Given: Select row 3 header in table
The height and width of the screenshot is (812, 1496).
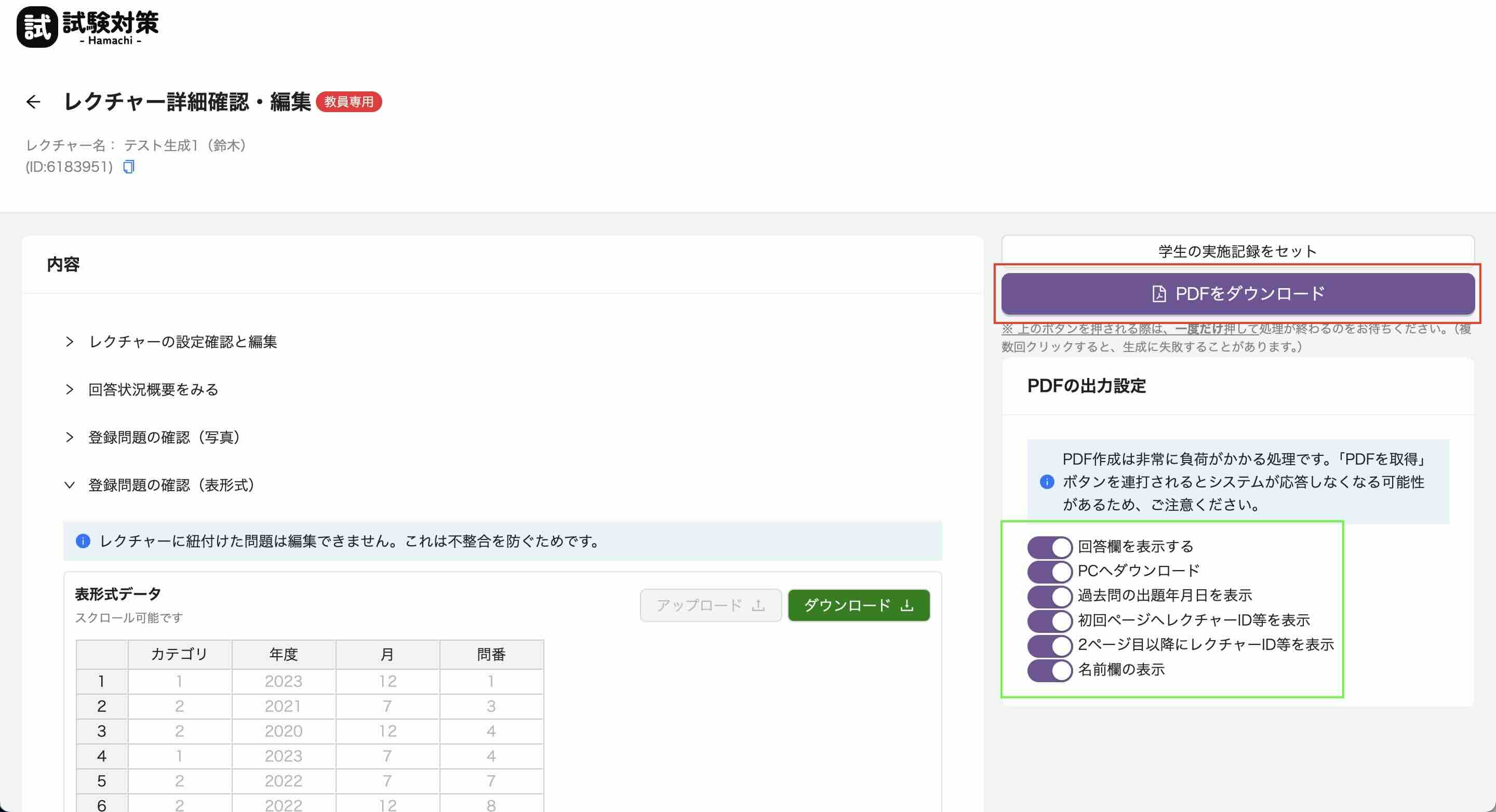Looking at the screenshot, I should point(102,732).
